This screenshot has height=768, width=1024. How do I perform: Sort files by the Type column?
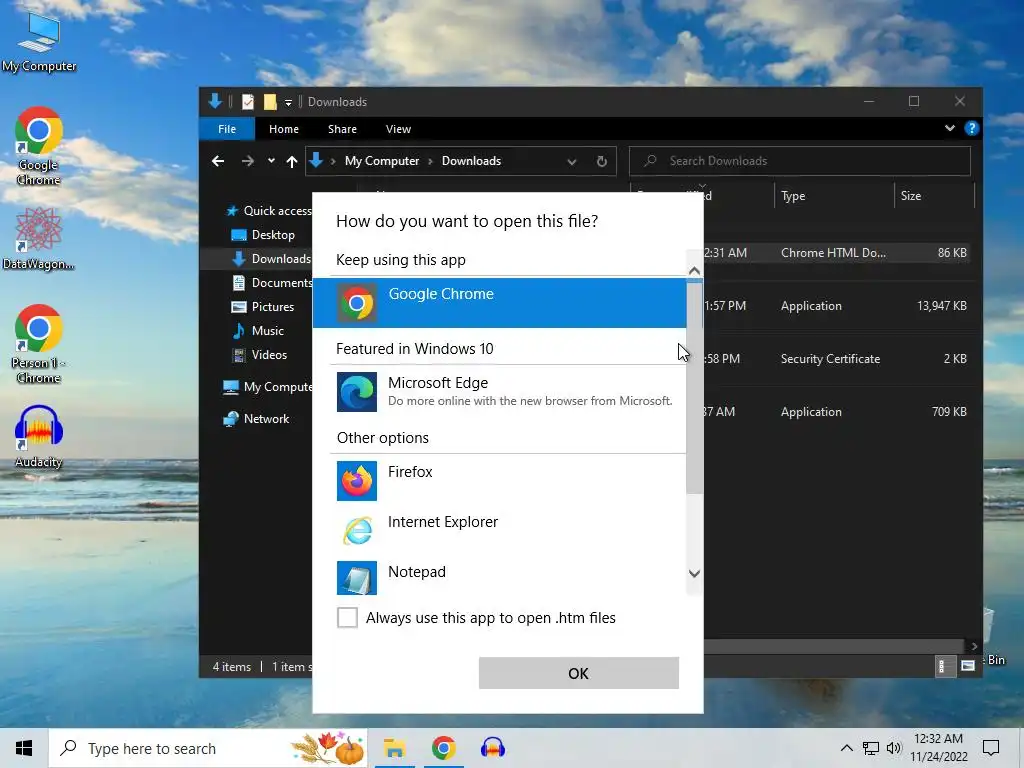tap(834, 196)
